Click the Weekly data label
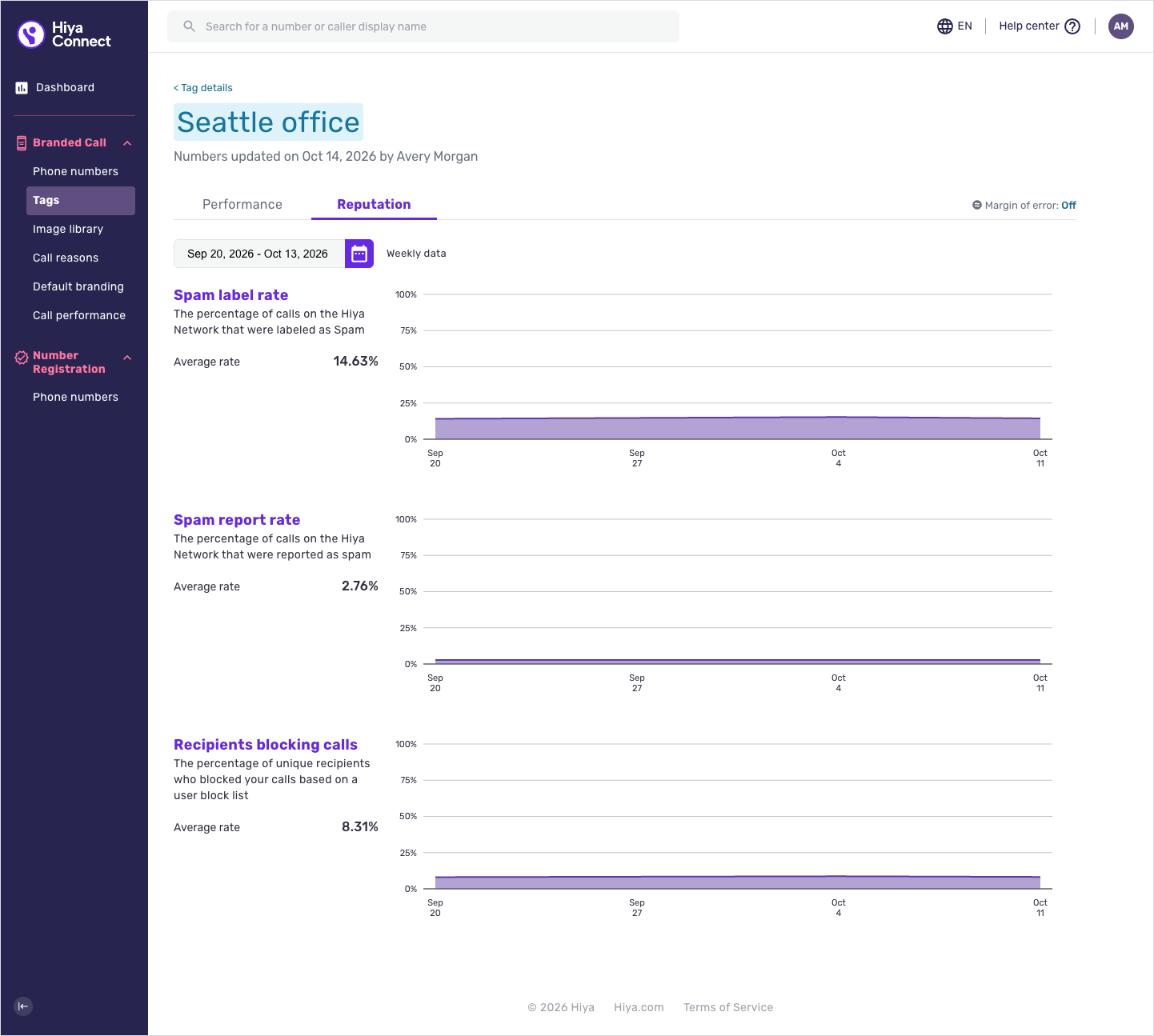The image size is (1154, 1036). 416,254
